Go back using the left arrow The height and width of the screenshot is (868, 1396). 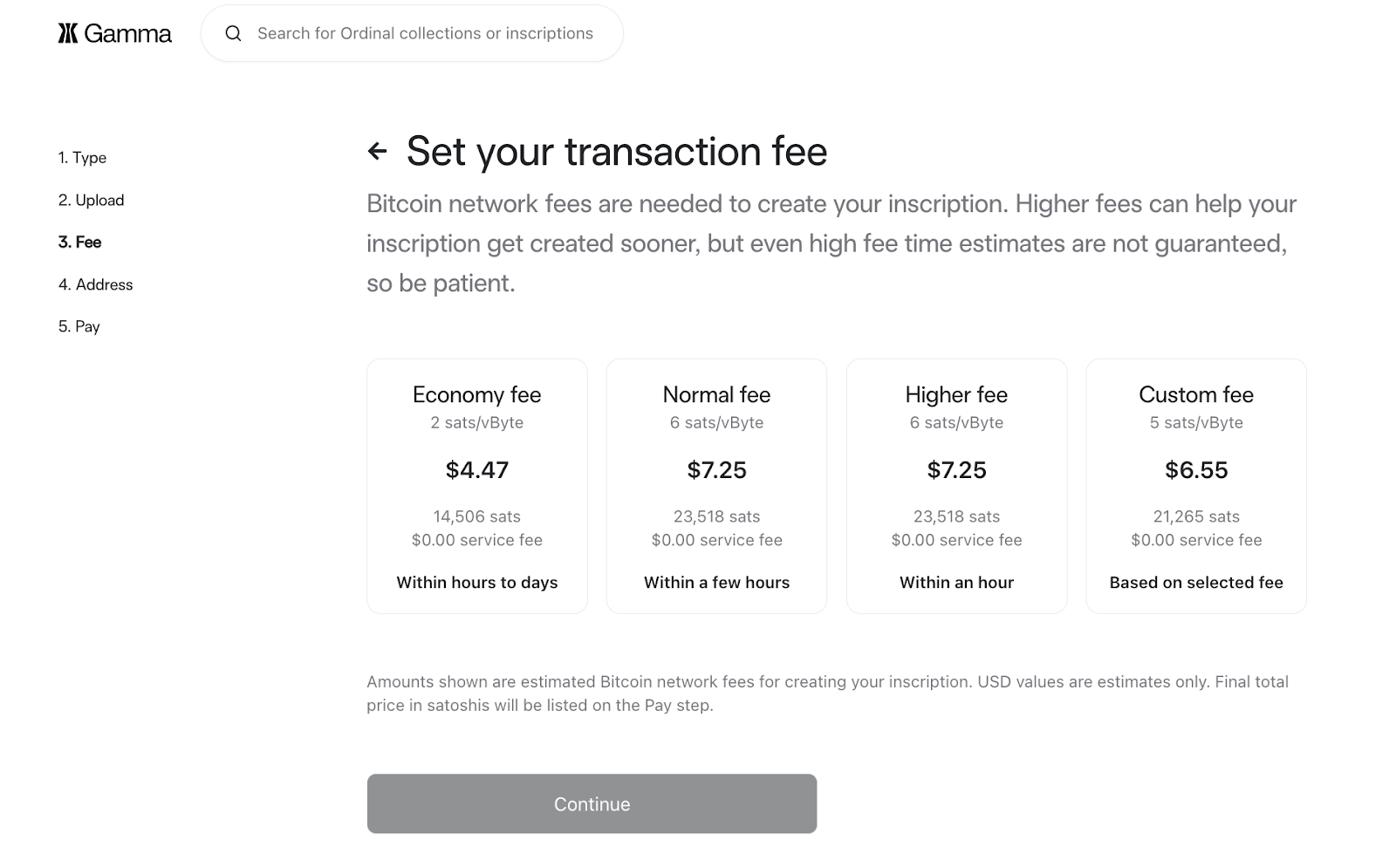click(x=377, y=151)
